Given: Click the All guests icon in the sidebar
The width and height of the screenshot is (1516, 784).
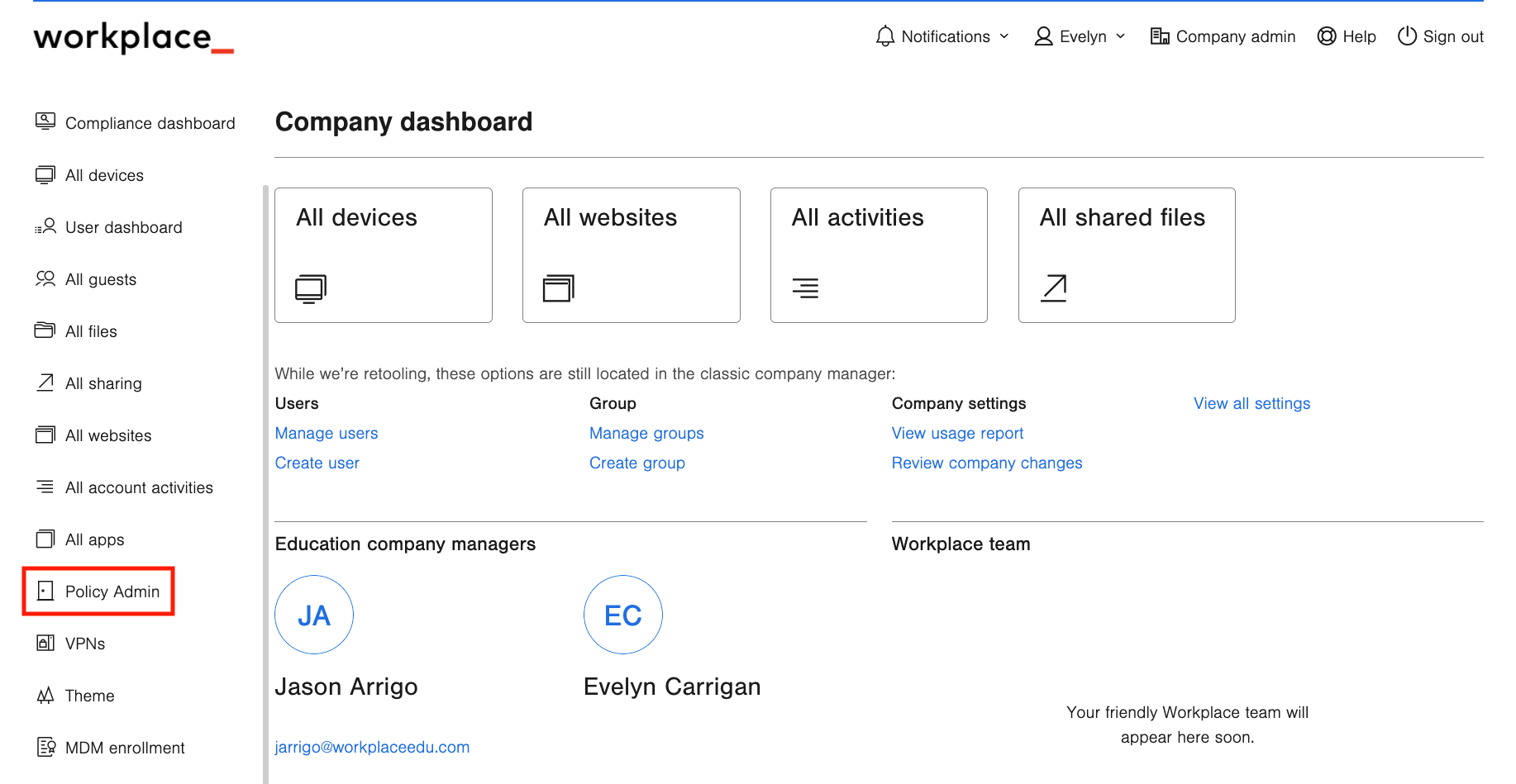Looking at the screenshot, I should click(45, 279).
